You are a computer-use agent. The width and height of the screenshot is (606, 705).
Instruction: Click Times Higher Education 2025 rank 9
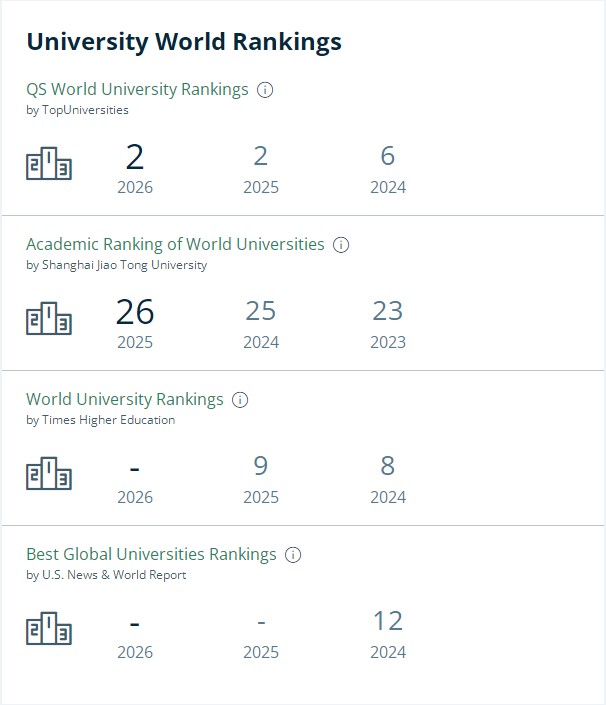[261, 466]
